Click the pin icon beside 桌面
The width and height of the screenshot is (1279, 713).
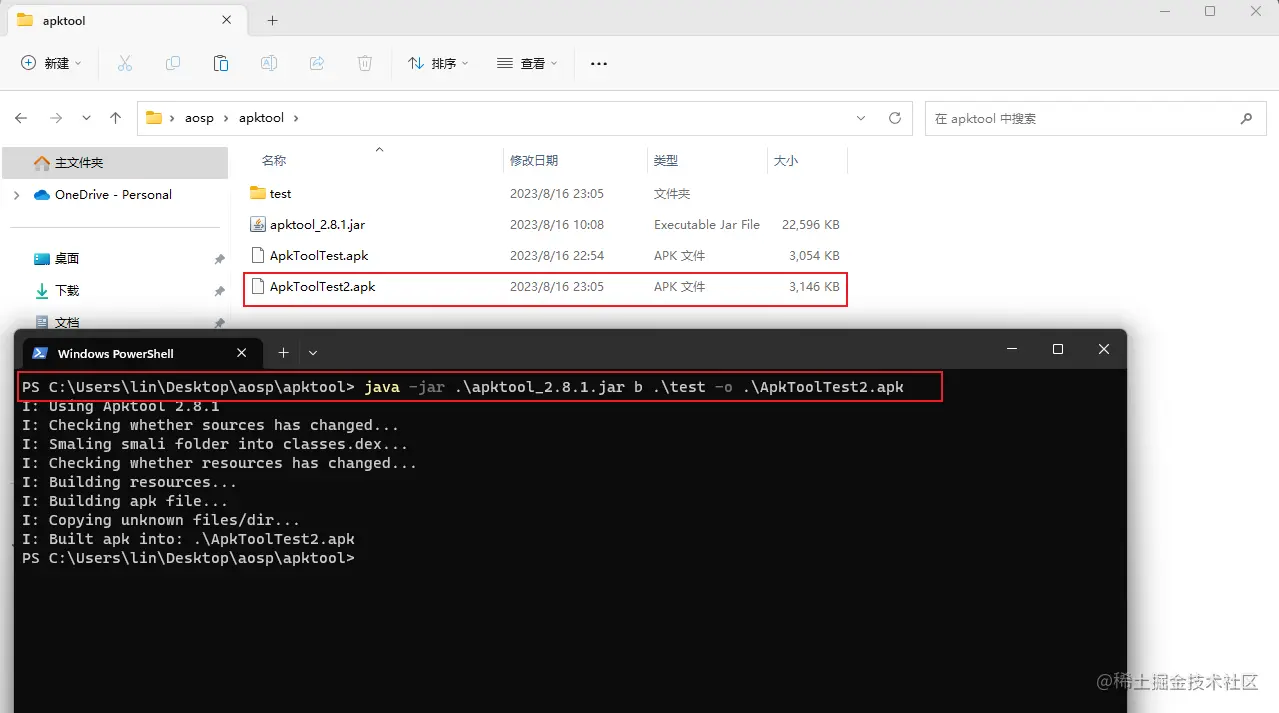pos(219,259)
